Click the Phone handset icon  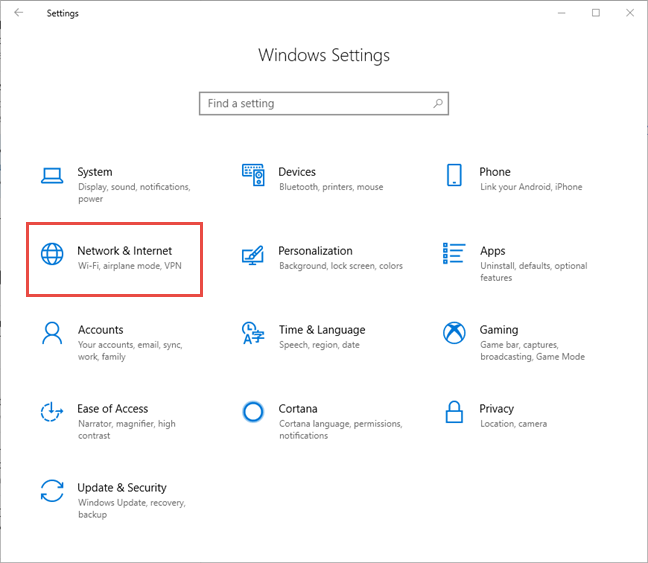[x=454, y=176]
